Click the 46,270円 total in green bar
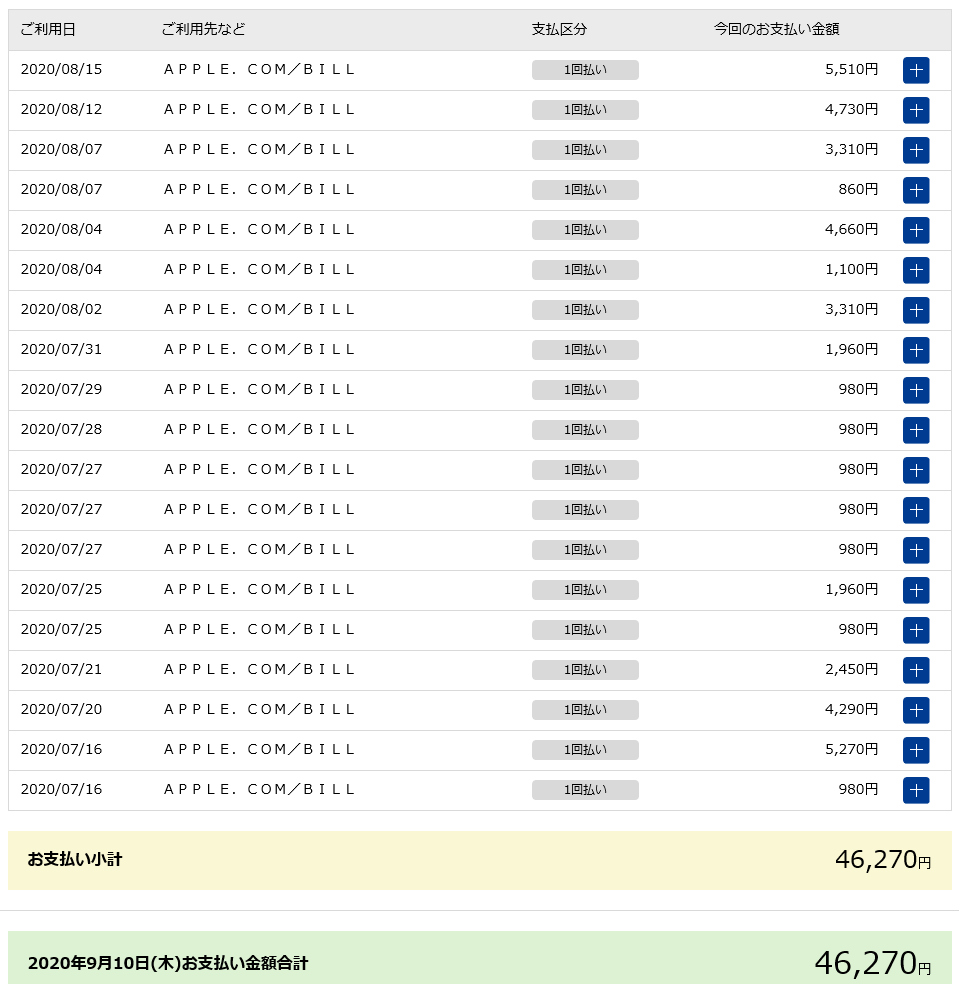Viewport: 959px width, 984px height. click(873, 963)
